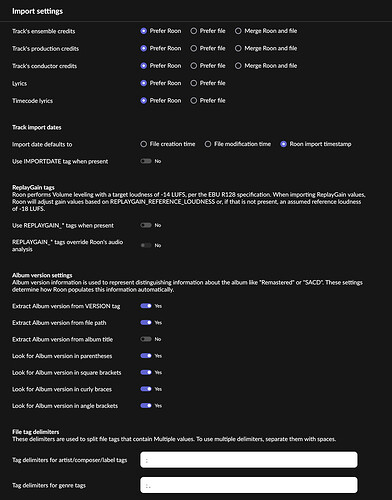Click artist/composer/label tag delimiters field
The width and height of the screenshot is (392, 500).
pos(249,460)
